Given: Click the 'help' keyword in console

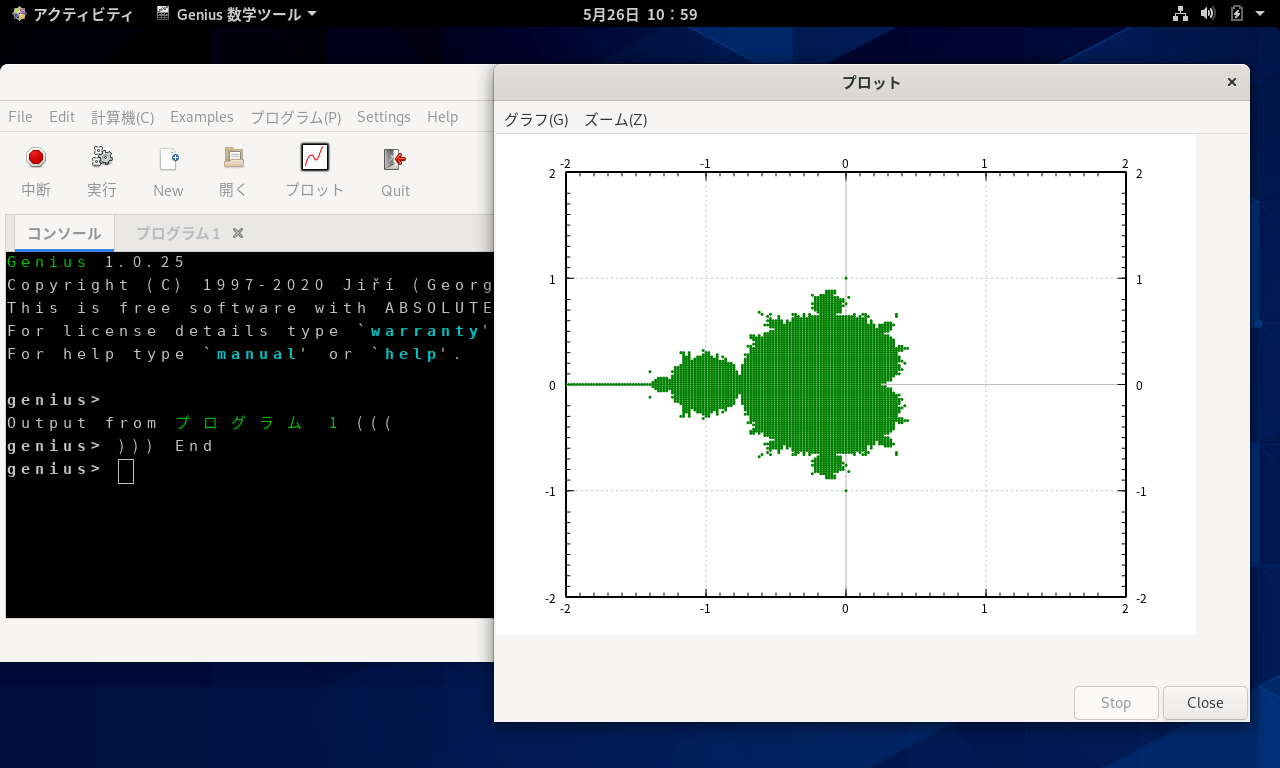Looking at the screenshot, I should pyautogui.click(x=412, y=354).
